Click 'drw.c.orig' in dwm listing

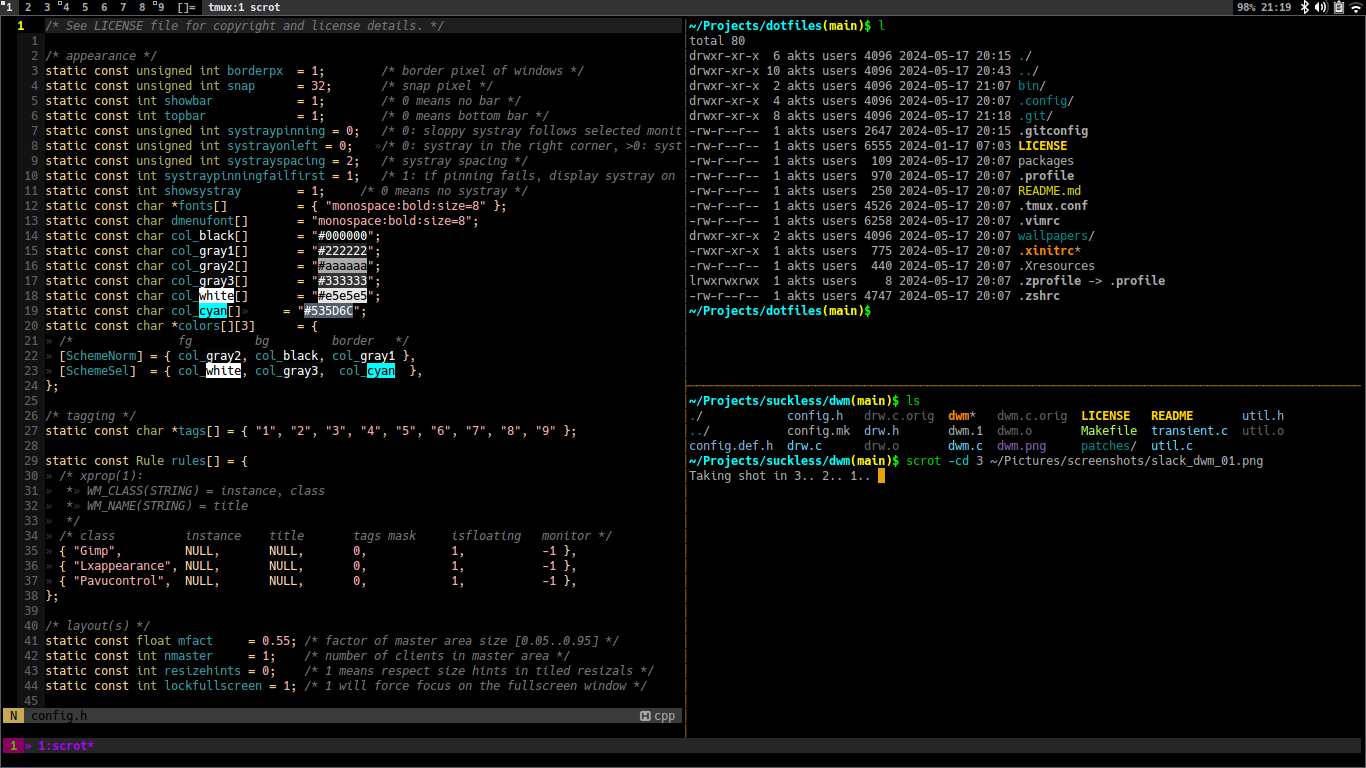(x=899, y=416)
